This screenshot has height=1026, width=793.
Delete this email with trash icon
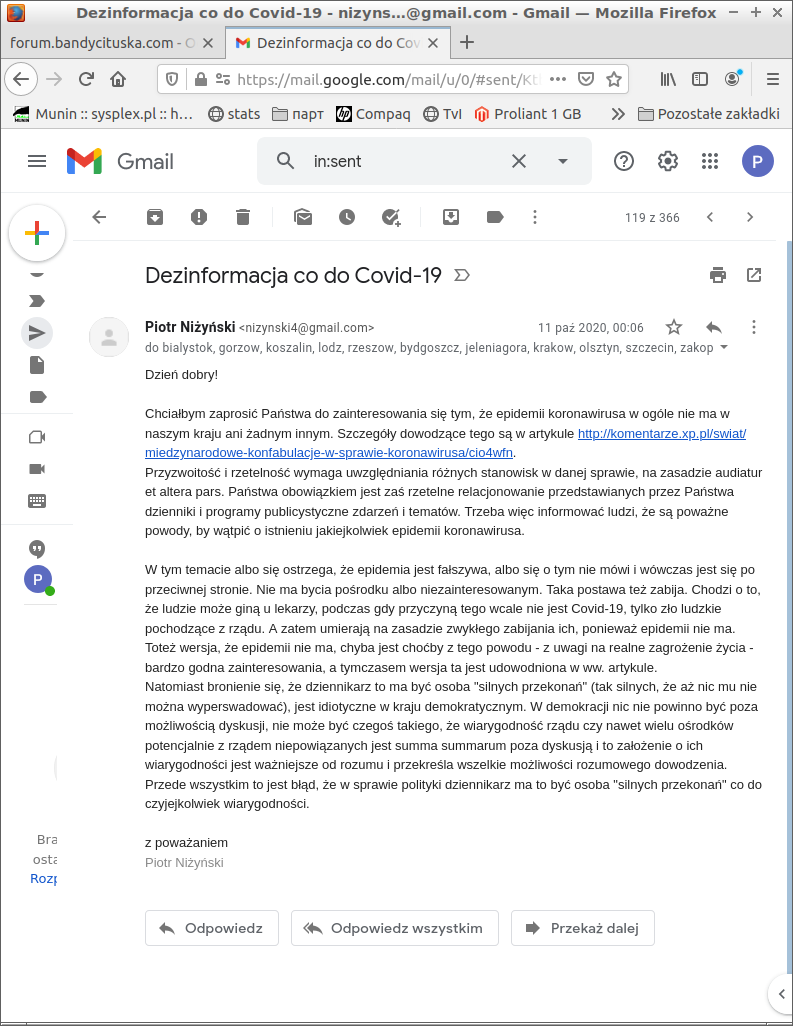tap(243, 217)
